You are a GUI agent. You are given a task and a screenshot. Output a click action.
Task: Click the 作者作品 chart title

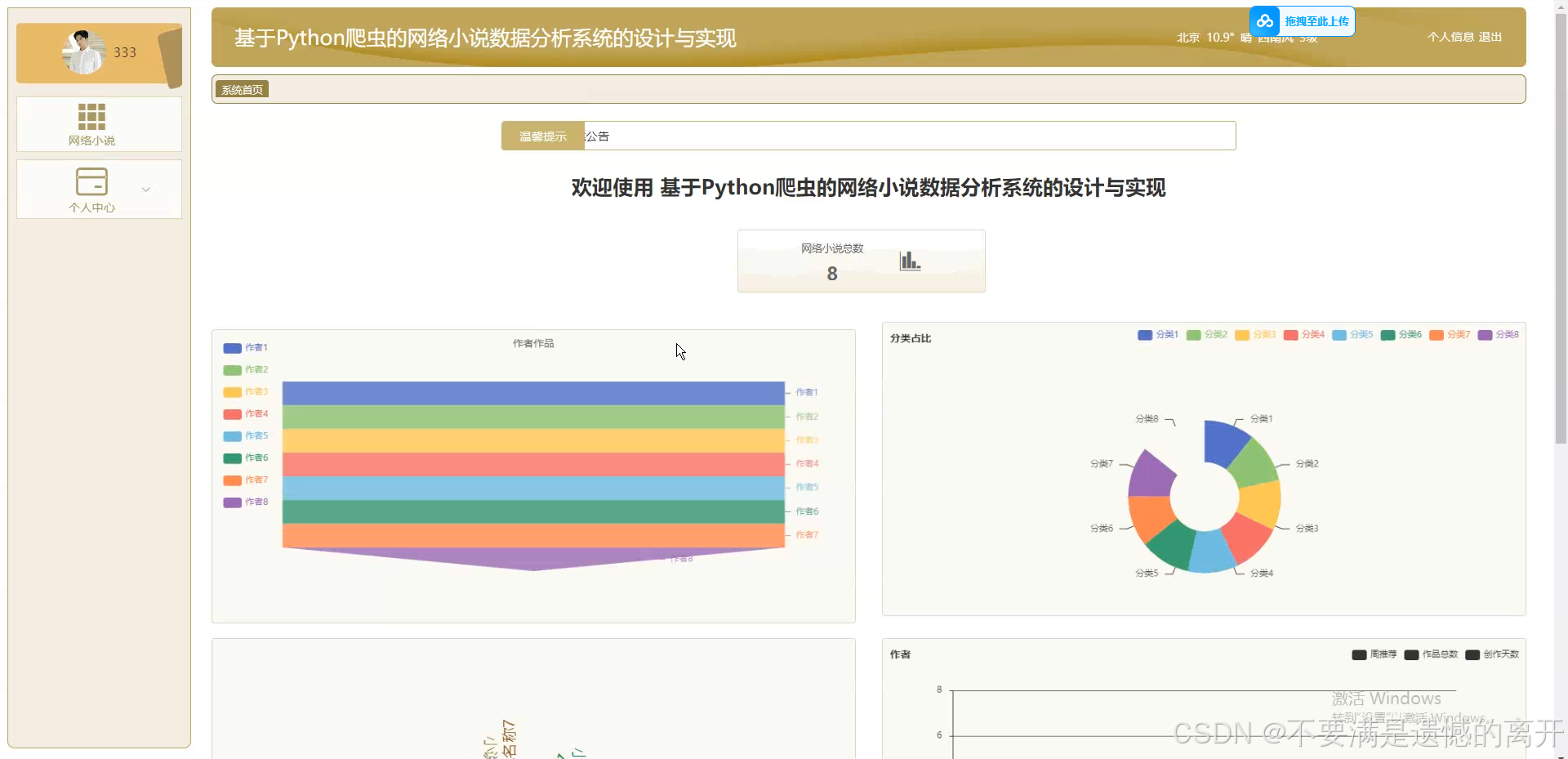coord(533,343)
